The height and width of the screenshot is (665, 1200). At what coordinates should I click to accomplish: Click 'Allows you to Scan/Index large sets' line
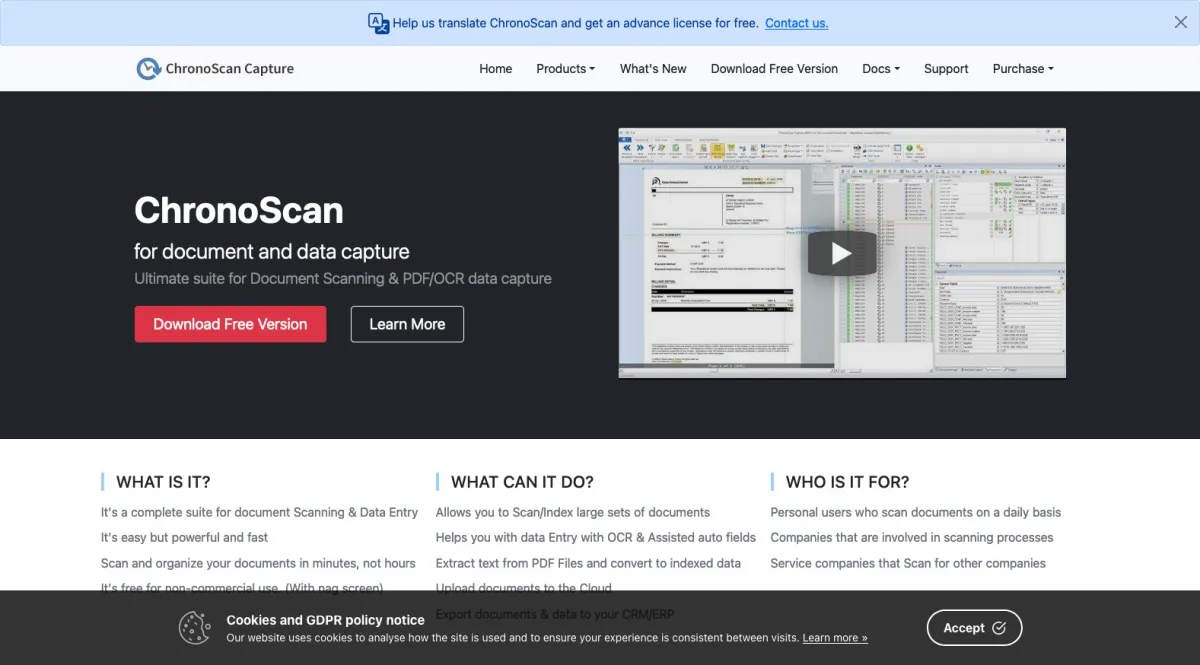573,512
